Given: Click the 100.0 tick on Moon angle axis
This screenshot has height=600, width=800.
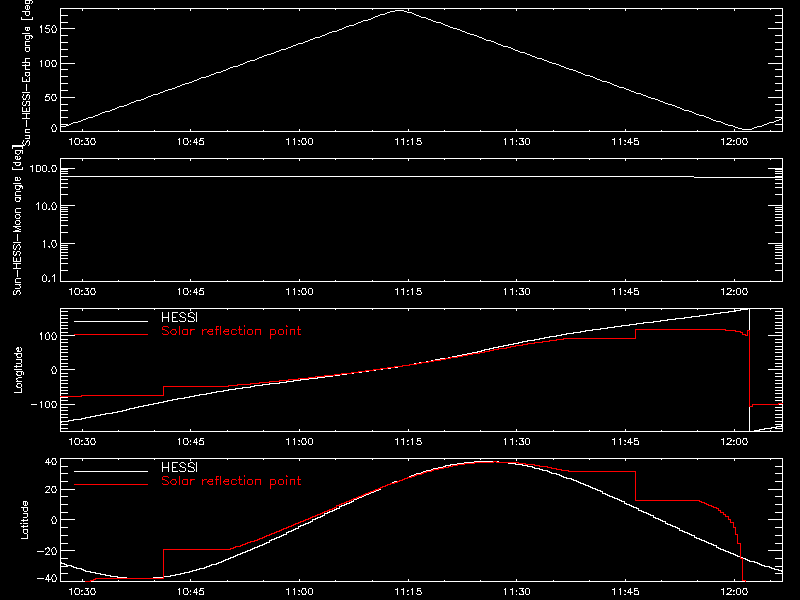Looking at the screenshot, I should [x=43, y=169].
